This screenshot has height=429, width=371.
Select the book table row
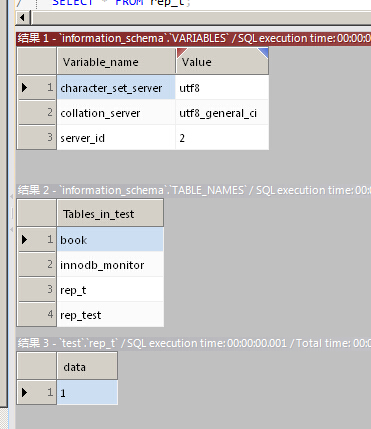tap(110, 239)
